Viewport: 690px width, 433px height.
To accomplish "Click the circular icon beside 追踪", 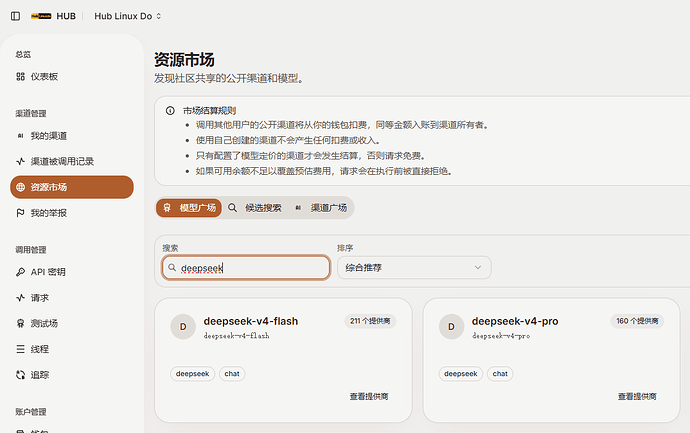I will coord(20,375).
